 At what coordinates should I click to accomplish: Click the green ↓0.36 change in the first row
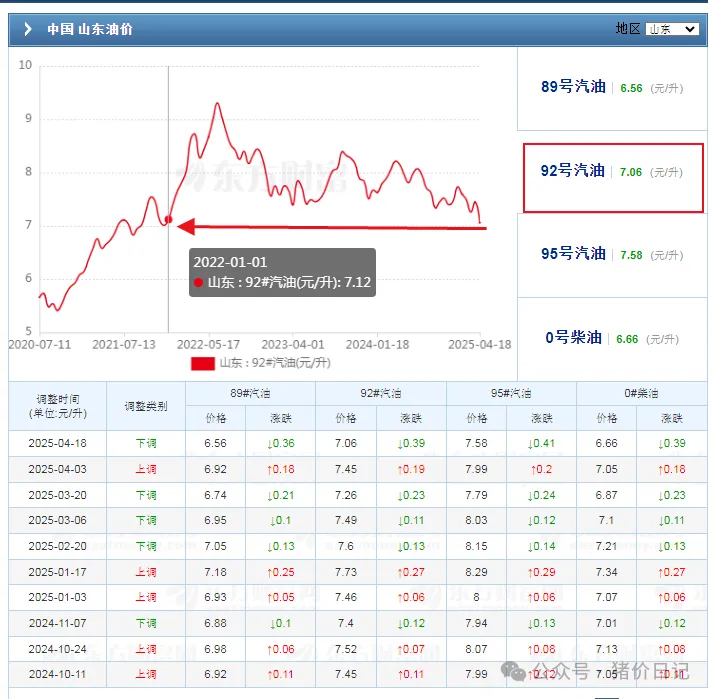281,443
